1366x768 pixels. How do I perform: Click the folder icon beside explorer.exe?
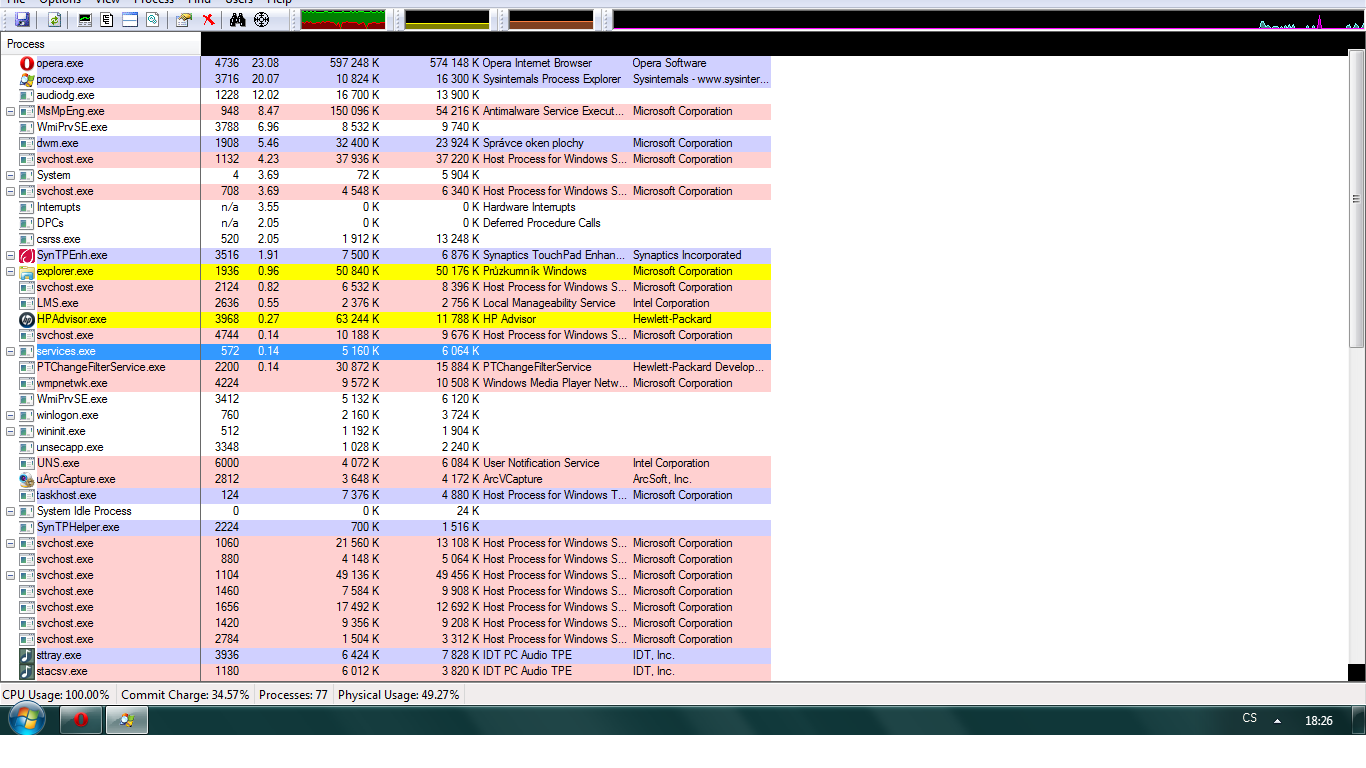point(27,271)
